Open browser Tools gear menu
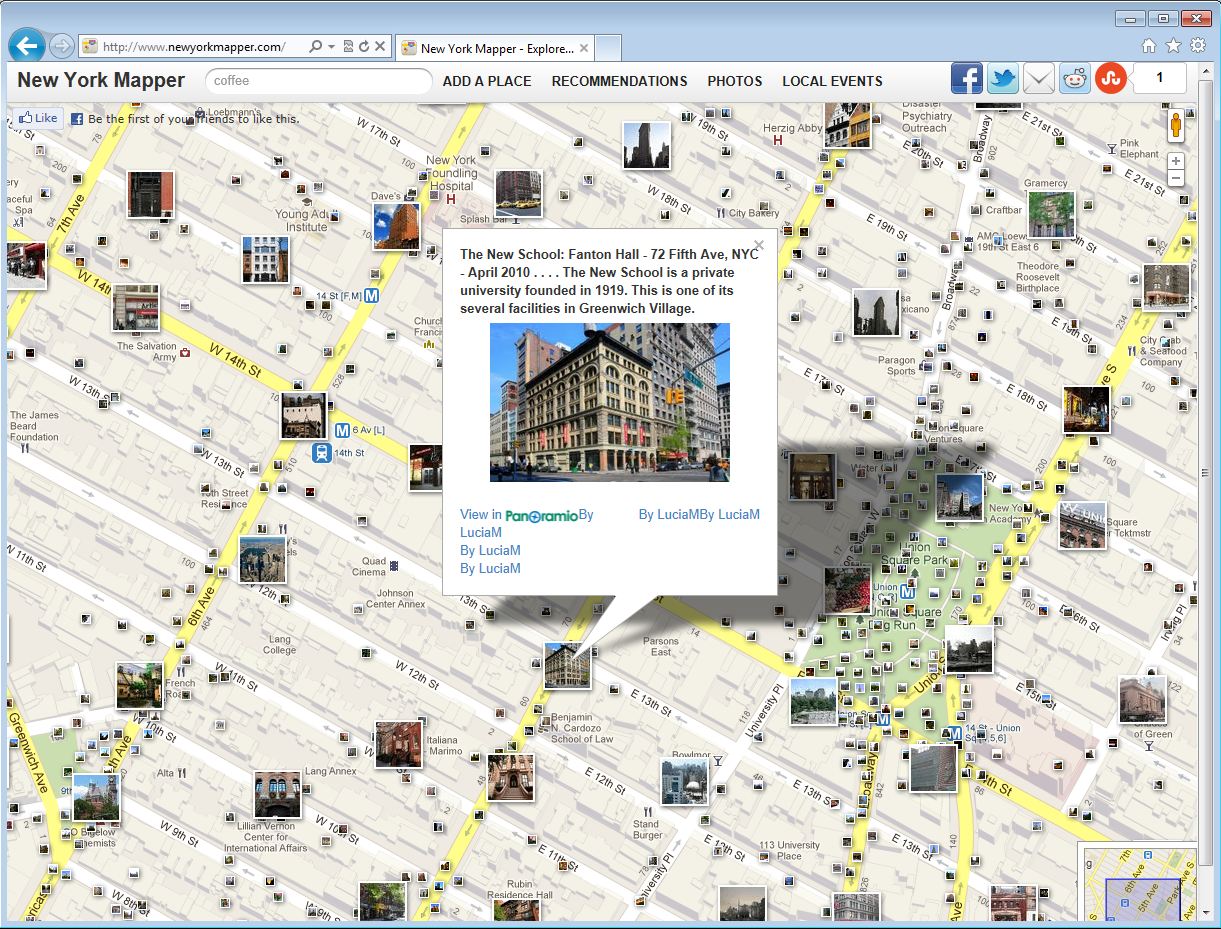The image size is (1221, 929). (1198, 46)
